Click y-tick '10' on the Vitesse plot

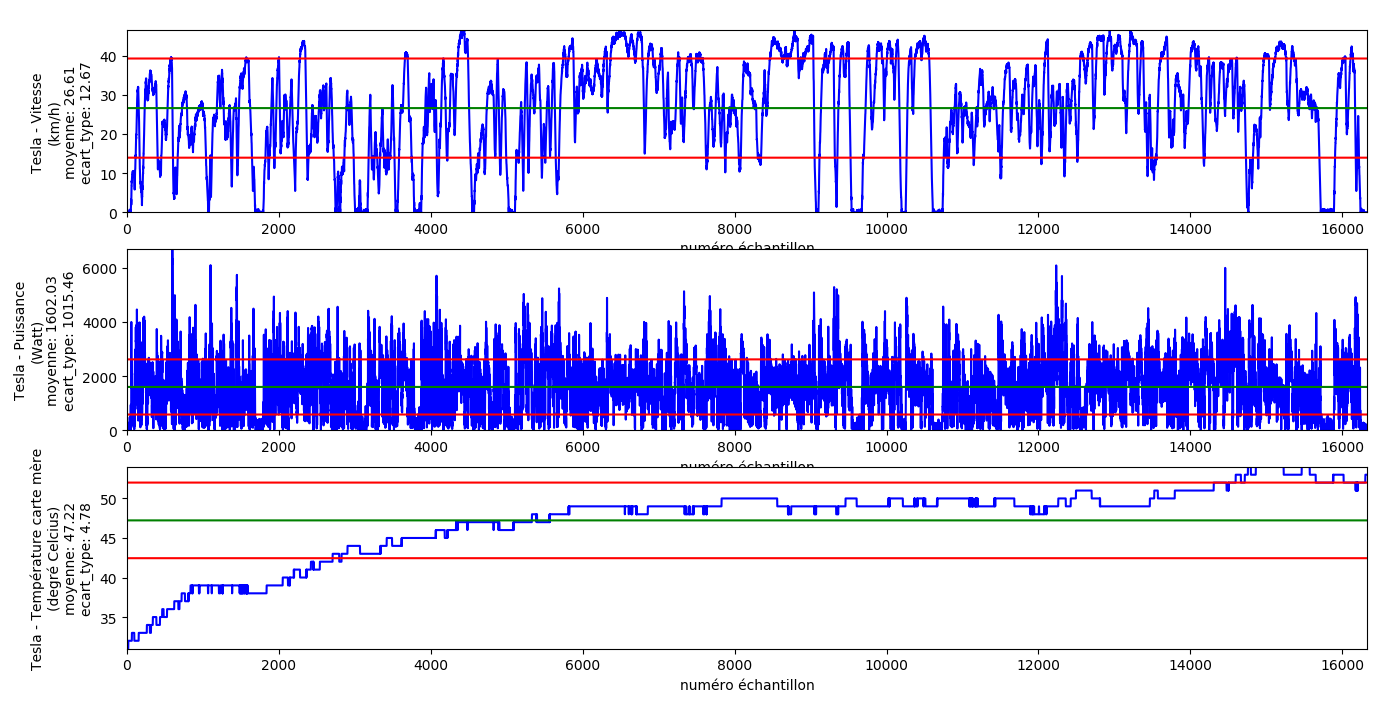tap(110, 174)
